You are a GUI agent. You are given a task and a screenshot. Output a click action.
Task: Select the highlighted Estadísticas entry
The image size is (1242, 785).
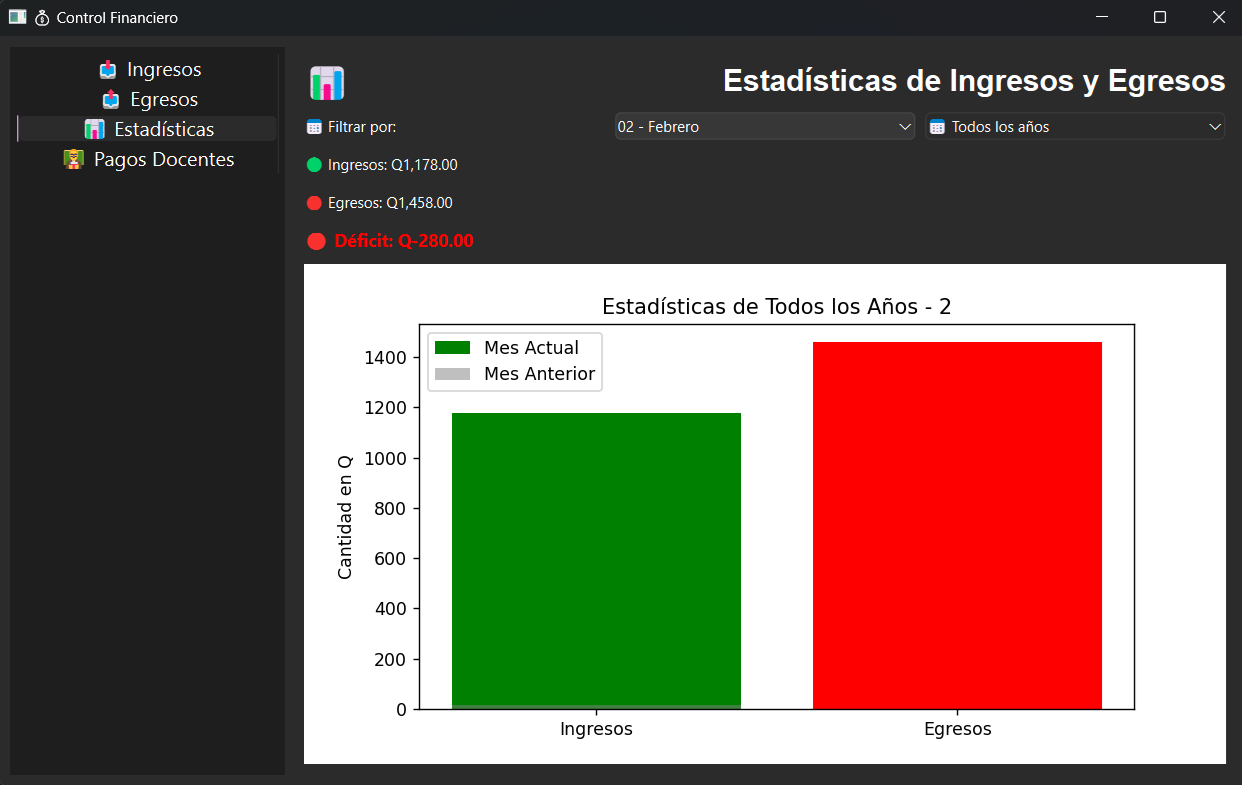coord(148,128)
